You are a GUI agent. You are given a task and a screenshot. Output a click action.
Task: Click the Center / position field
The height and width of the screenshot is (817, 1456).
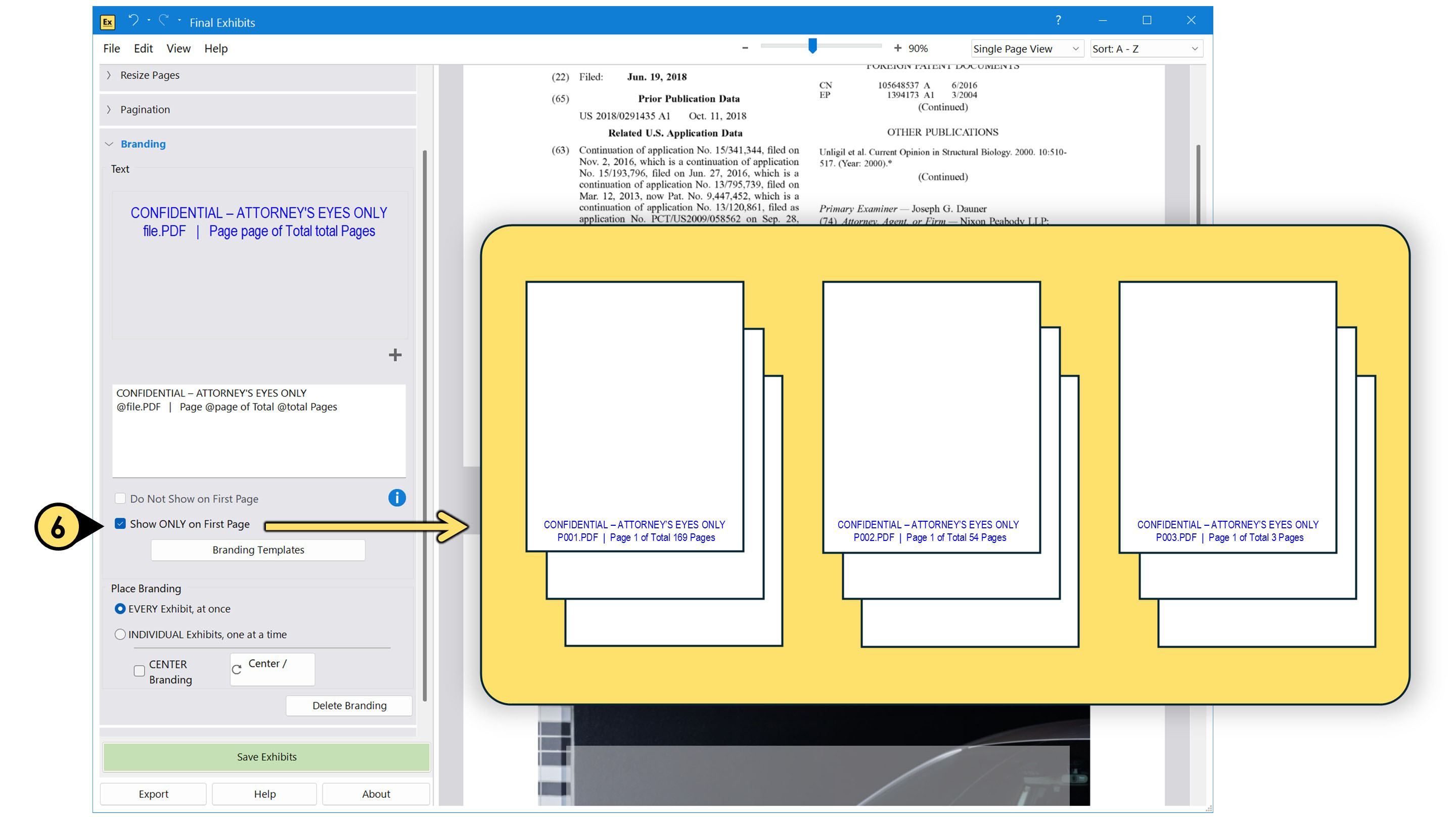[x=272, y=669]
